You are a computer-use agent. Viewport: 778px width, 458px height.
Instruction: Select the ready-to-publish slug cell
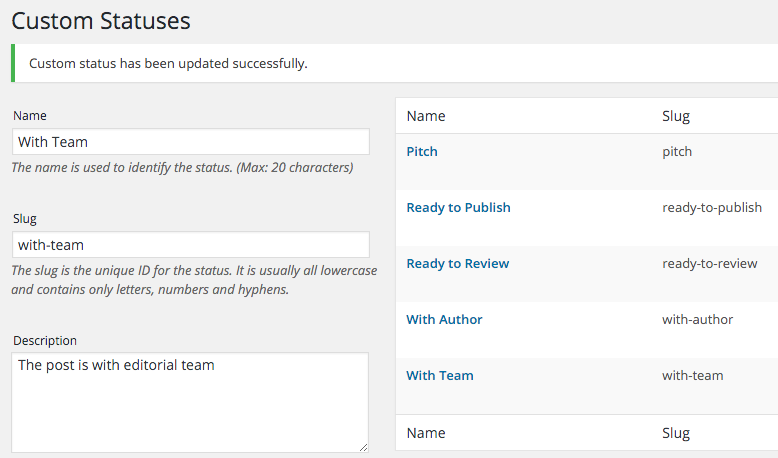[712, 207]
